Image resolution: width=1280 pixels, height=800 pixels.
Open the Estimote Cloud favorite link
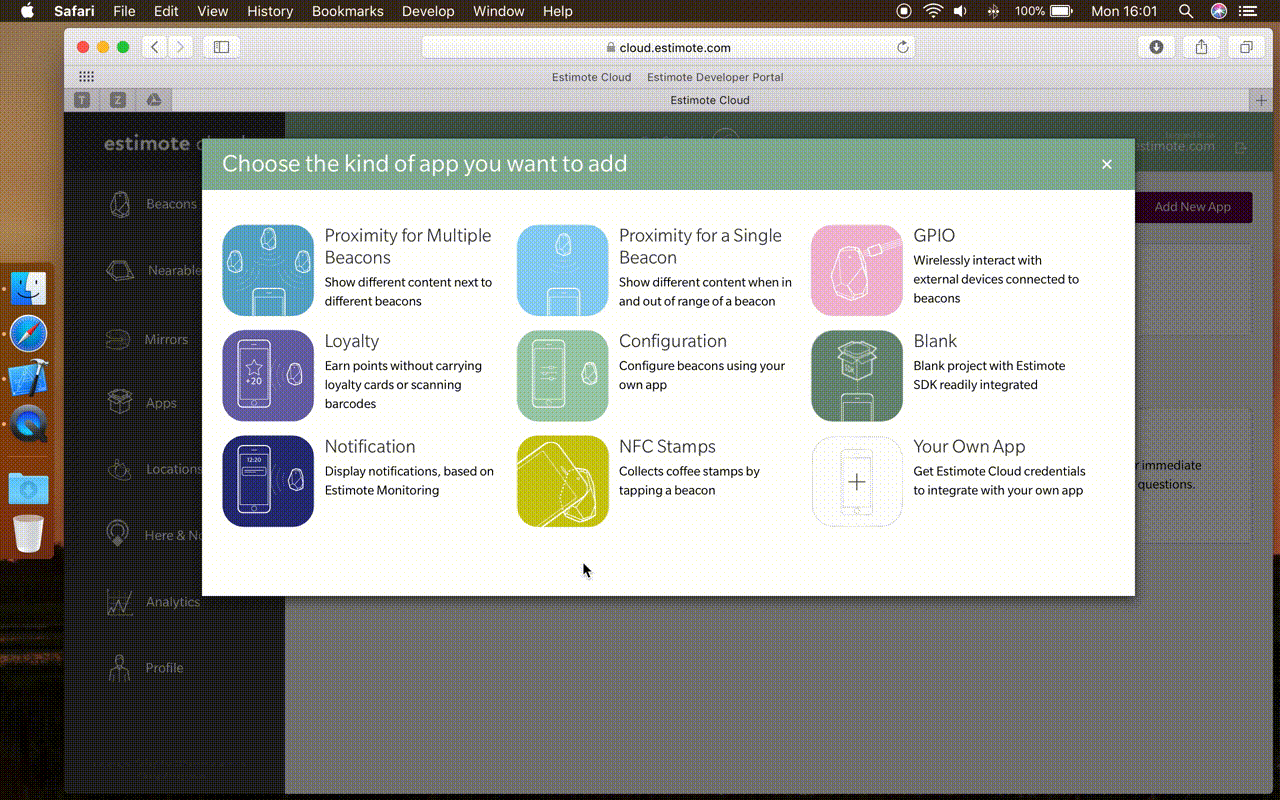(592, 77)
